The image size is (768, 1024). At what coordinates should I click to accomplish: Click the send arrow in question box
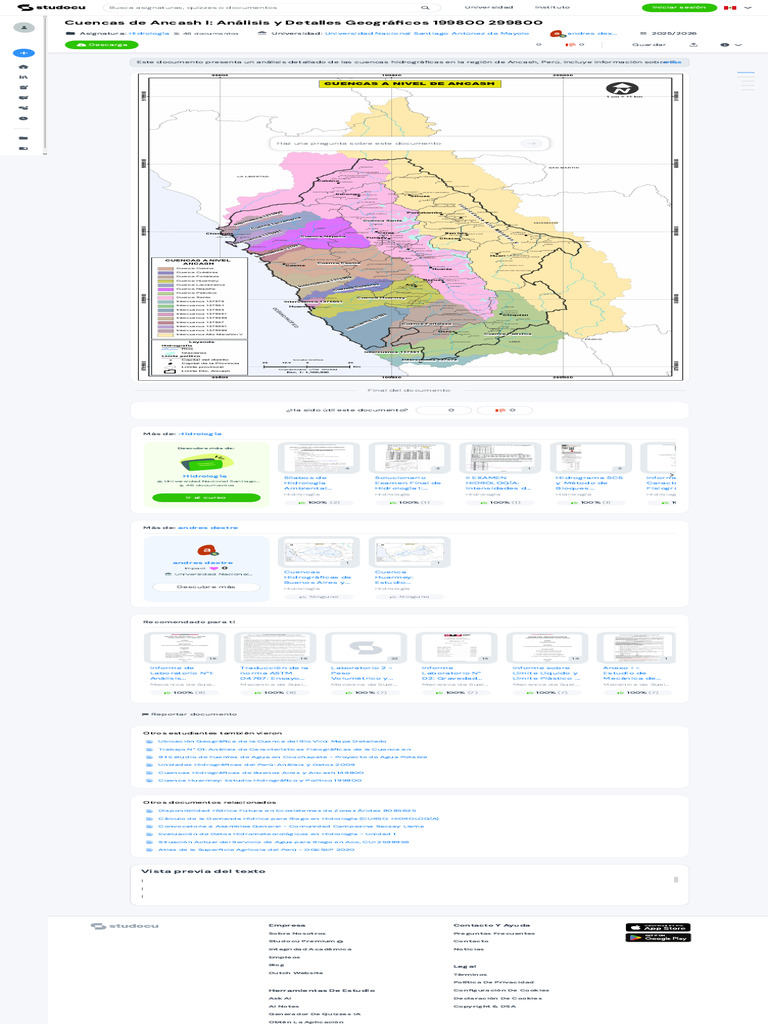click(x=532, y=143)
